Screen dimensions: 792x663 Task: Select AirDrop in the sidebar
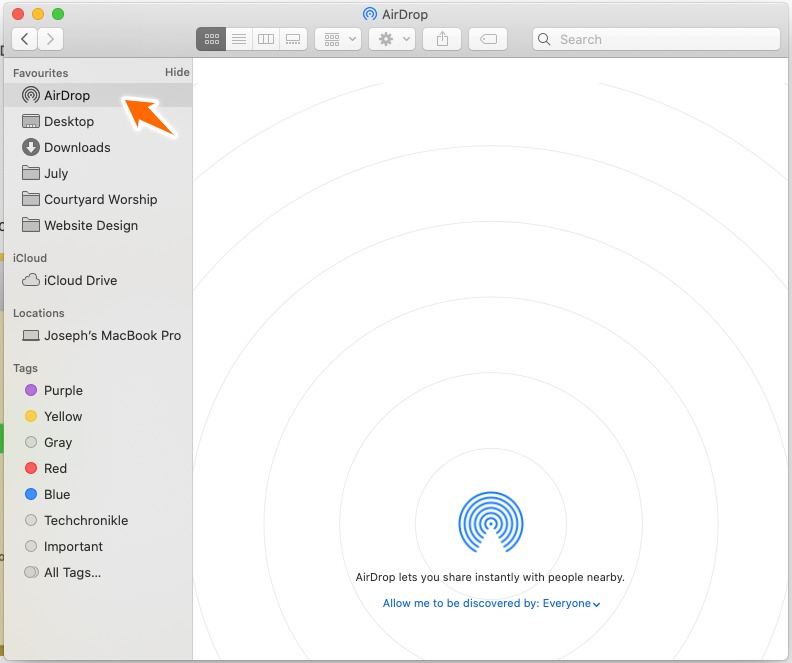pyautogui.click(x=98, y=95)
